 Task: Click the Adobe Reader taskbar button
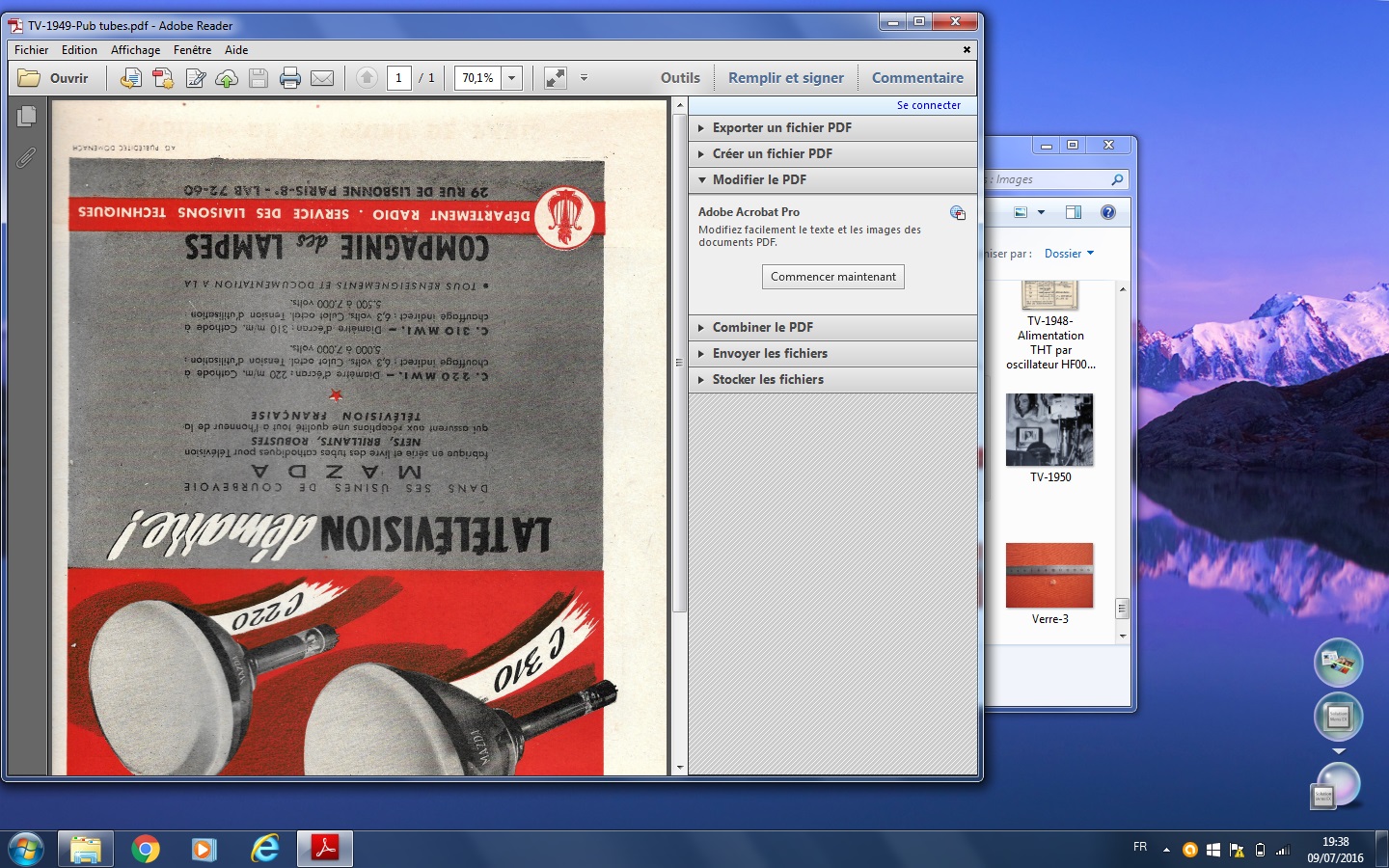tap(325, 850)
